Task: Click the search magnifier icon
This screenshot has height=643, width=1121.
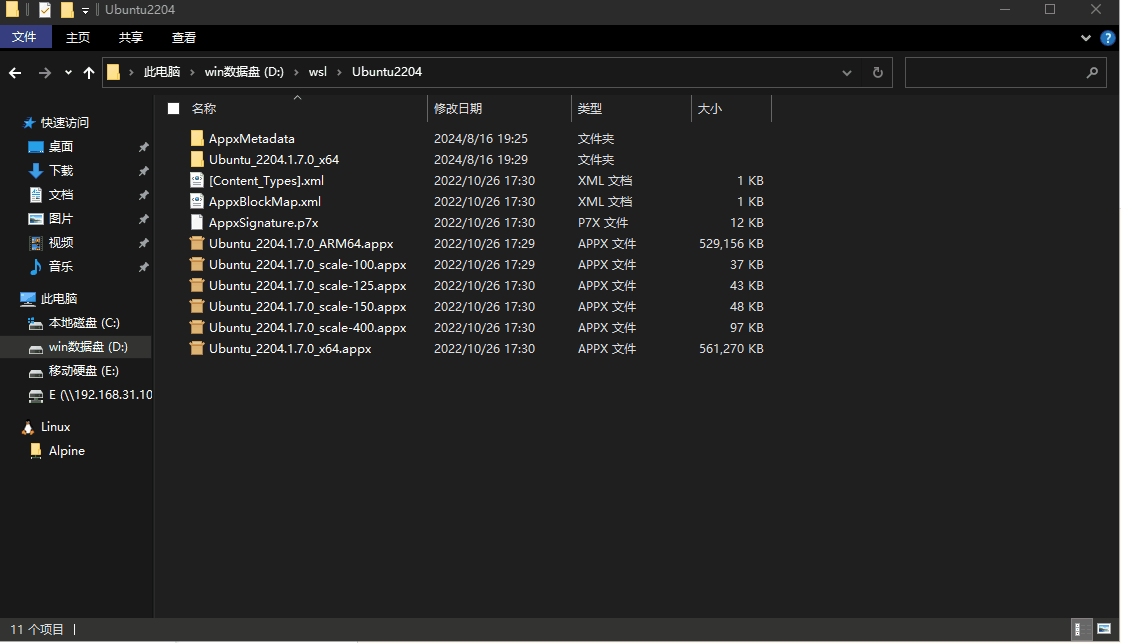Action: [x=1092, y=72]
